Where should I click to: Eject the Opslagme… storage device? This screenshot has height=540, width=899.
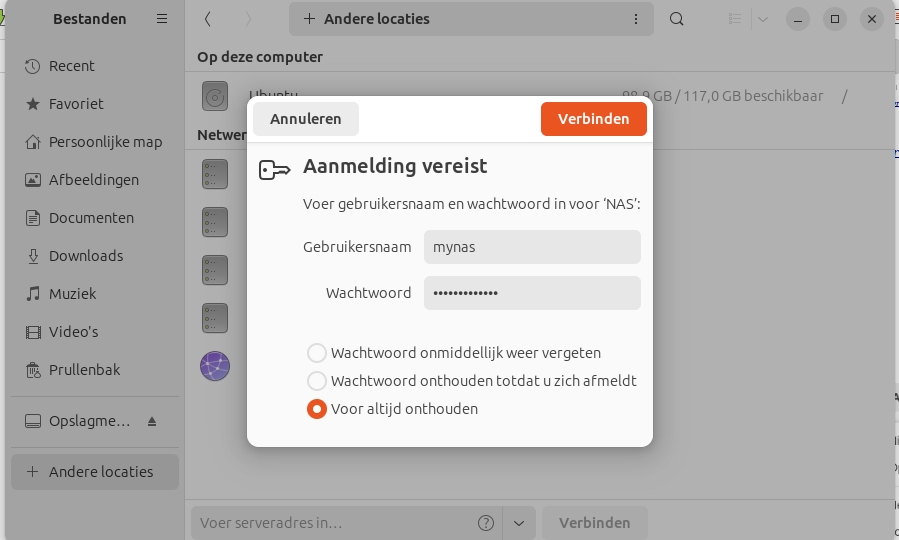coord(152,421)
